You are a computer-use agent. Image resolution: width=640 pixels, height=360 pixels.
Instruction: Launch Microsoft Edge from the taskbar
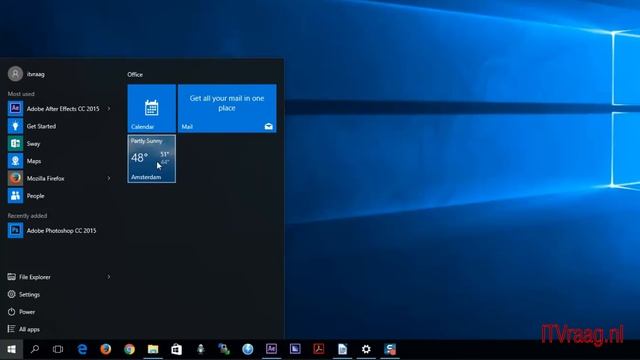82,349
